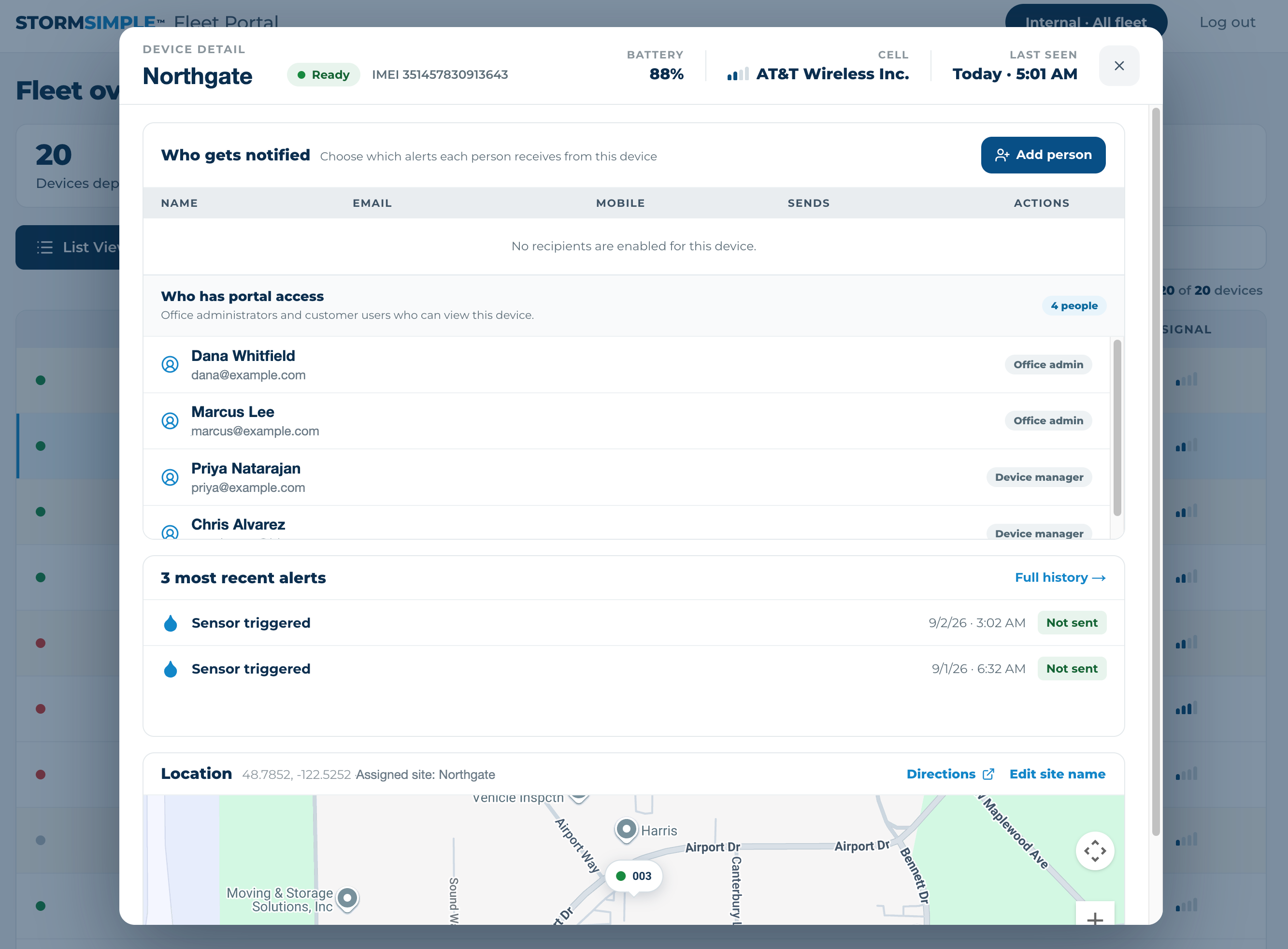The image size is (1288, 949).
Task: Click Moving & Storage Solutions map pin
Action: (x=347, y=898)
